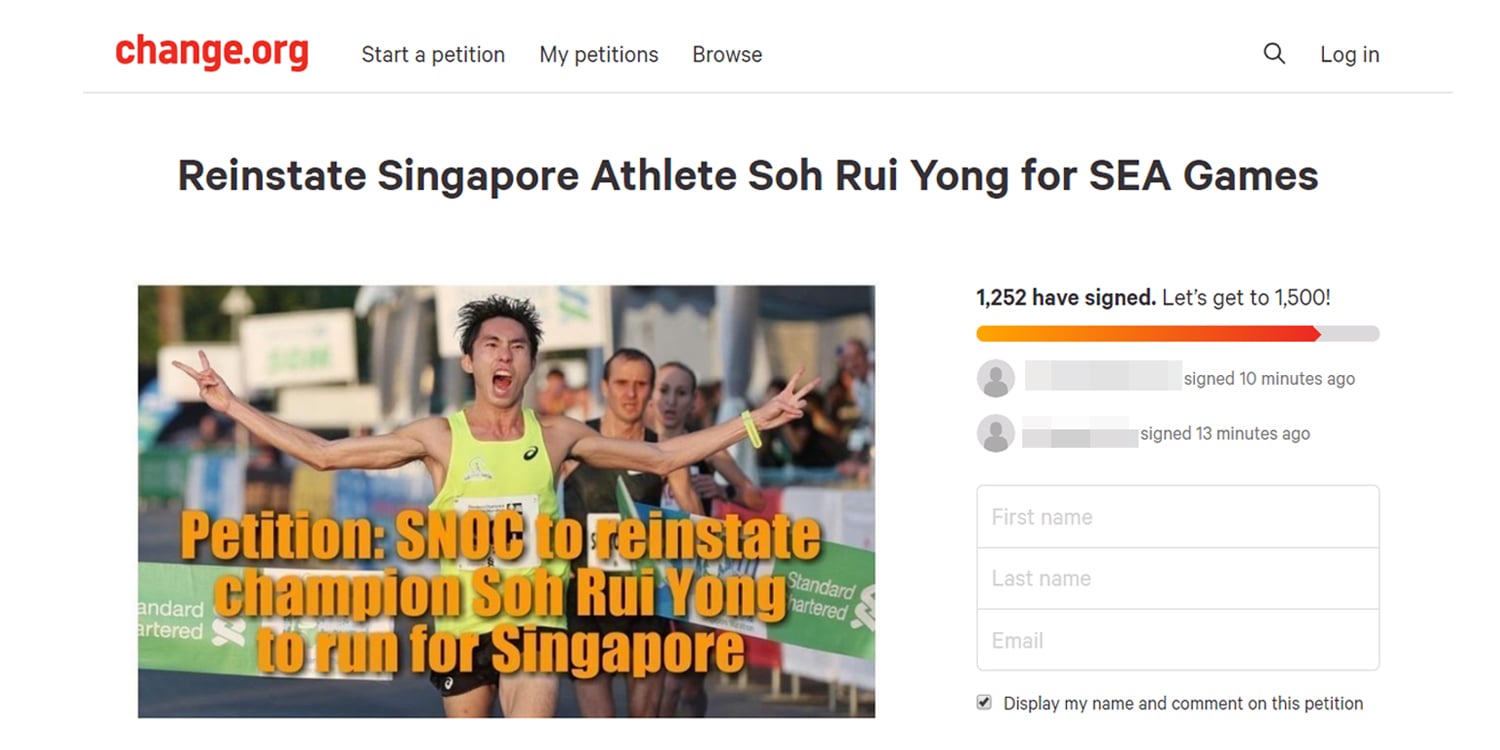Viewport: 1500px width, 750px height.
Task: Open the Browse menu item
Action: [727, 55]
